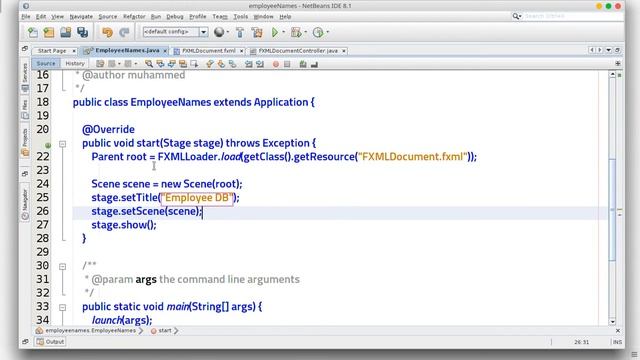This screenshot has height=360, width=640.
Task: Toggle Highlight Search in editor toolbar
Action: click(182, 64)
